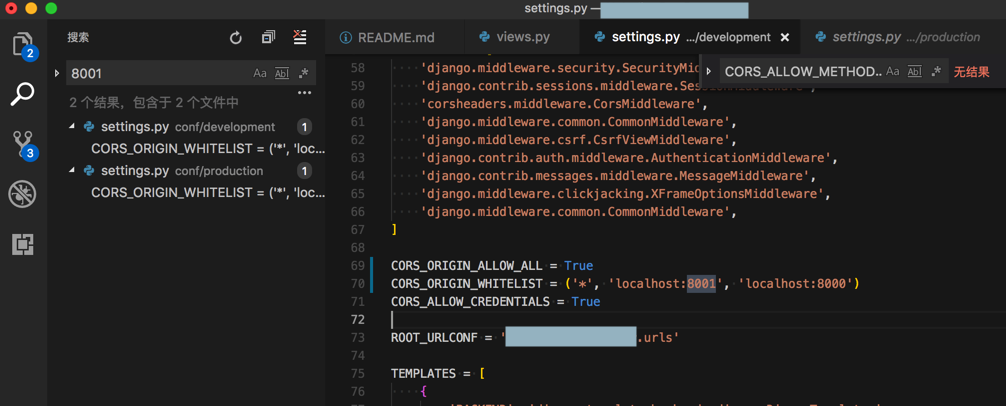
Task: Collapse conf/production settings.py results
Action: (72, 171)
